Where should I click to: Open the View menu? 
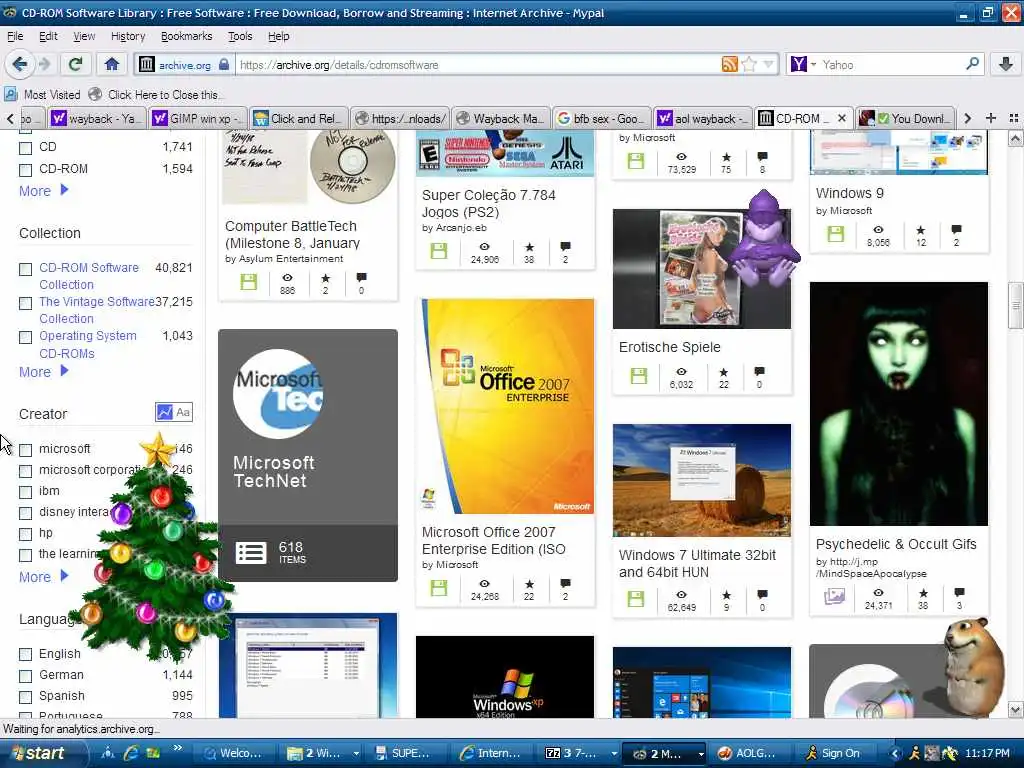coord(84,36)
